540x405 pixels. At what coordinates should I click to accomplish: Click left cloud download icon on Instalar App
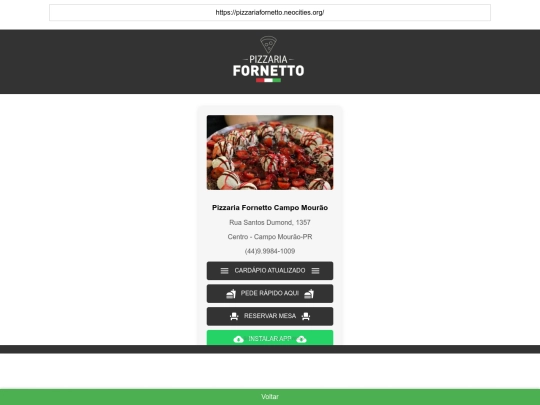click(x=238, y=339)
